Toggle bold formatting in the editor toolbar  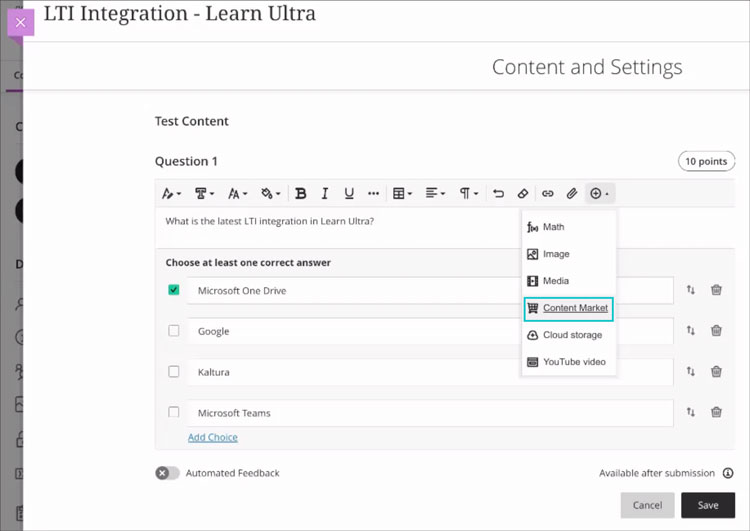300,194
